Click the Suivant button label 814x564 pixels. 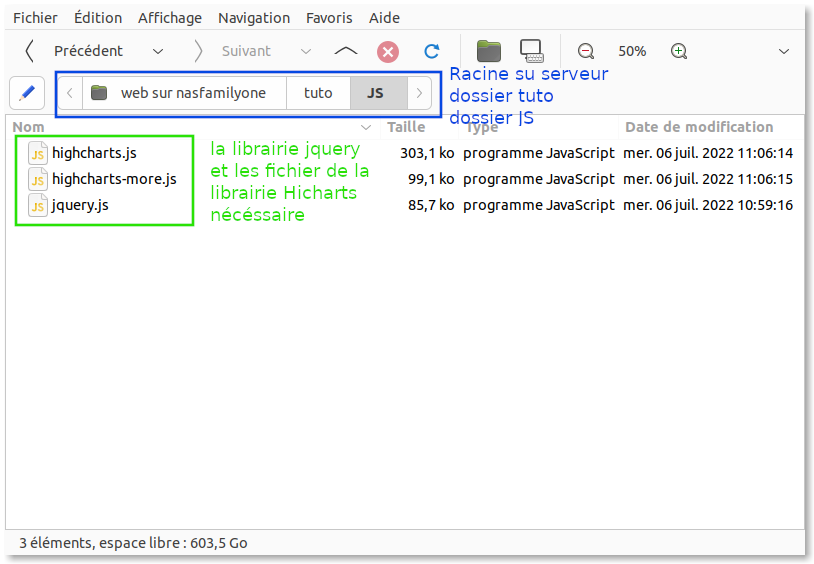[x=246, y=51]
